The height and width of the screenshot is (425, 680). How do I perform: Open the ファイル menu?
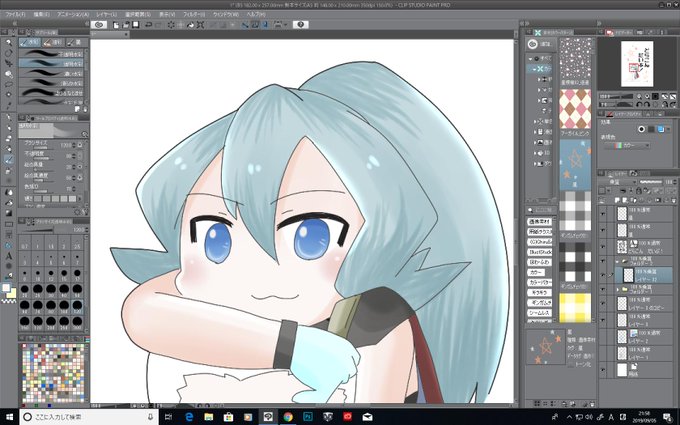[x=15, y=14]
